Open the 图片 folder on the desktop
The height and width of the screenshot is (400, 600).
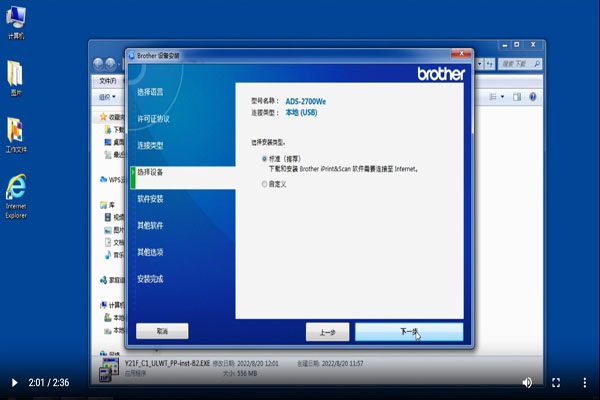(15, 78)
